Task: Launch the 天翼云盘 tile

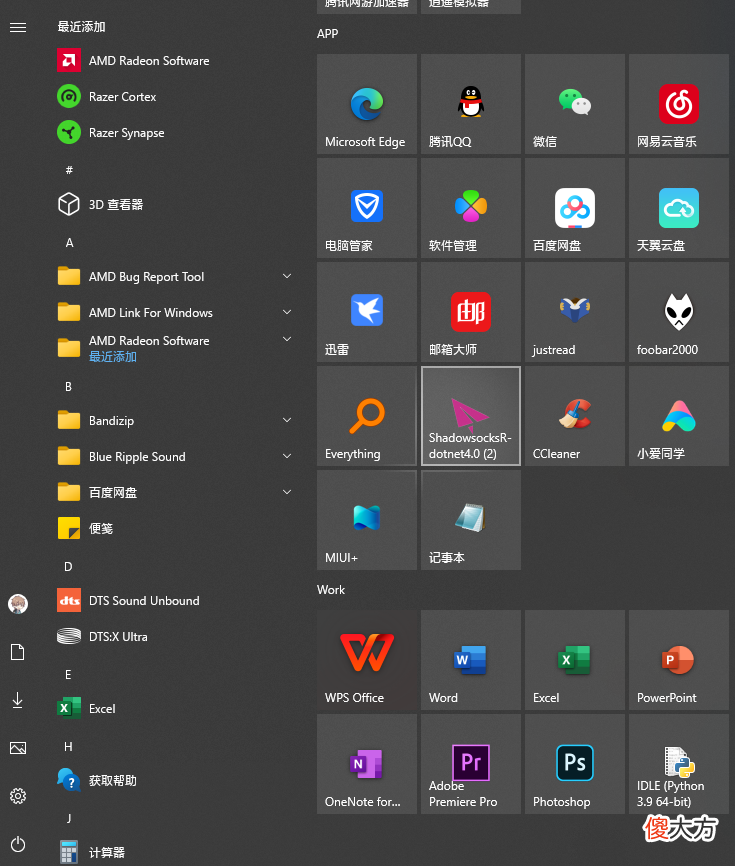Action: [679, 208]
